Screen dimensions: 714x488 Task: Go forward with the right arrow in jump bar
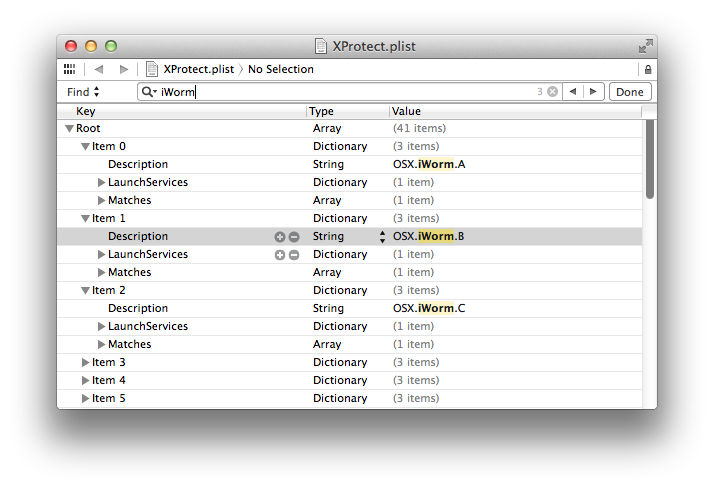coord(123,69)
